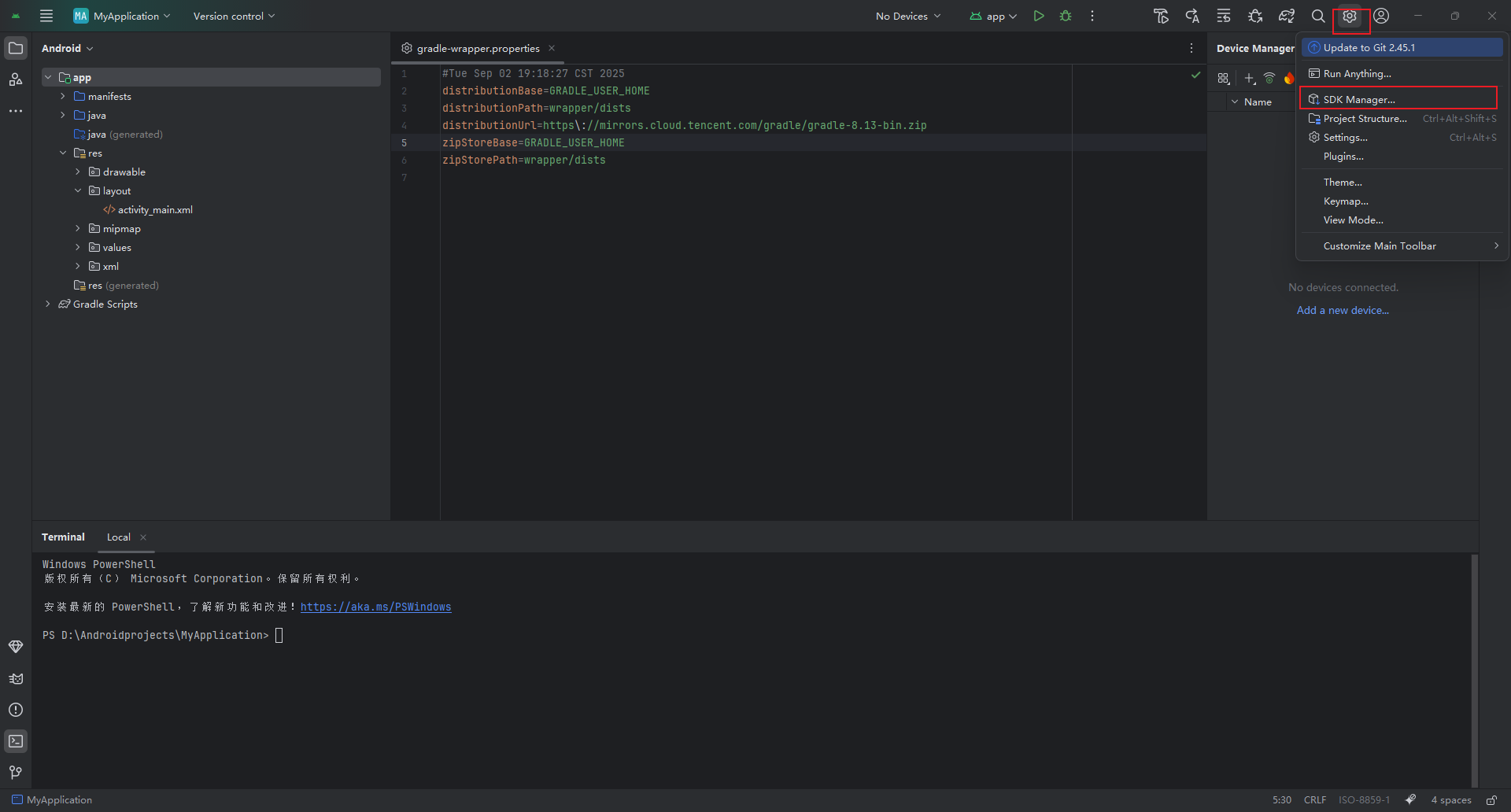This screenshot has height=812, width=1511.
Task: Open the Project tool window folder icon
Action: 16,48
